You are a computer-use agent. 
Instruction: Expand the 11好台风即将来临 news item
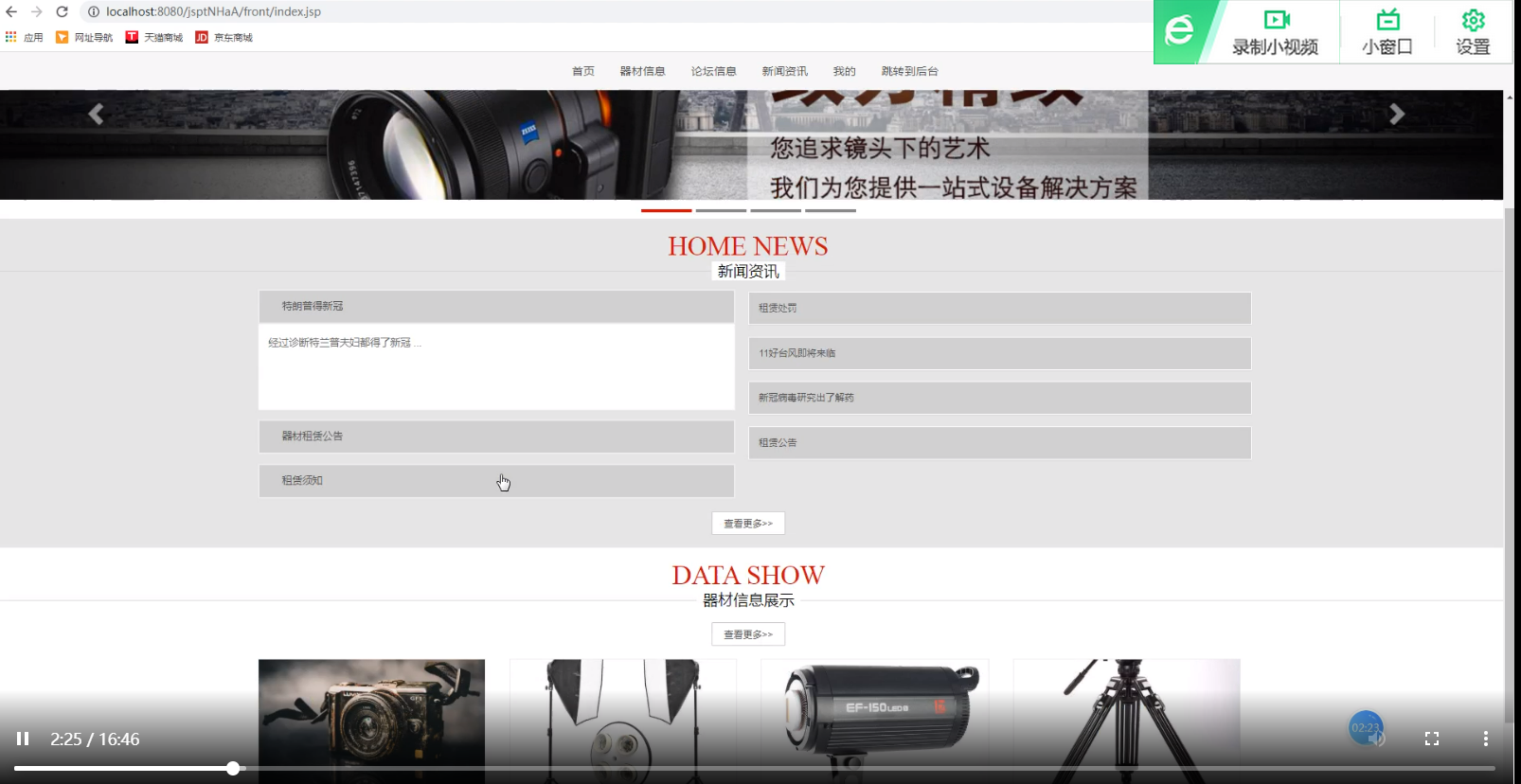[1000, 353]
